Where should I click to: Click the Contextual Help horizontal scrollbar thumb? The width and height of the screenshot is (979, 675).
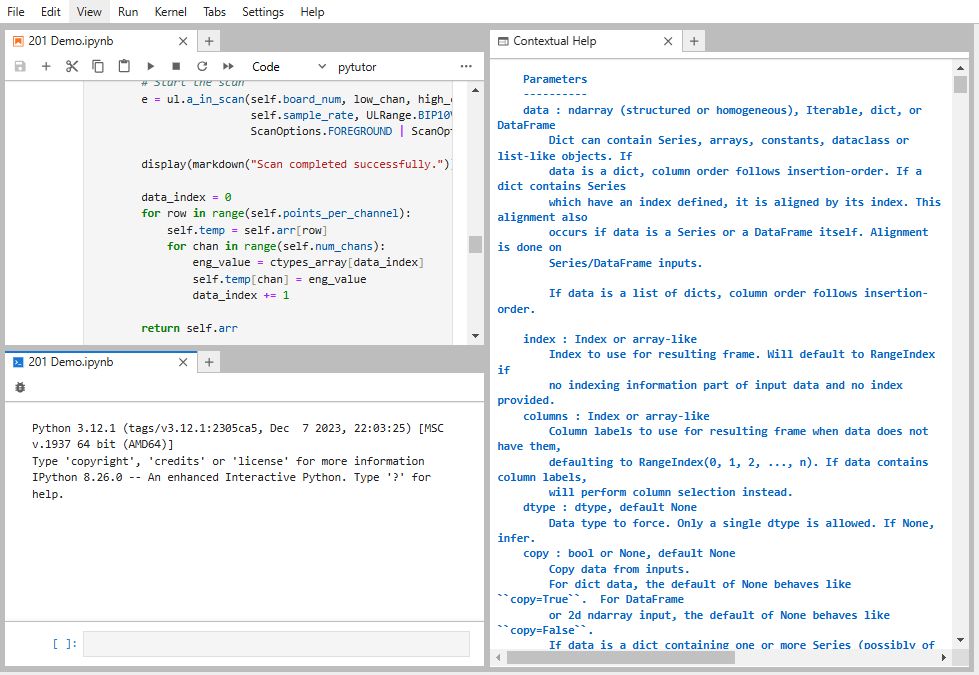coord(621,658)
